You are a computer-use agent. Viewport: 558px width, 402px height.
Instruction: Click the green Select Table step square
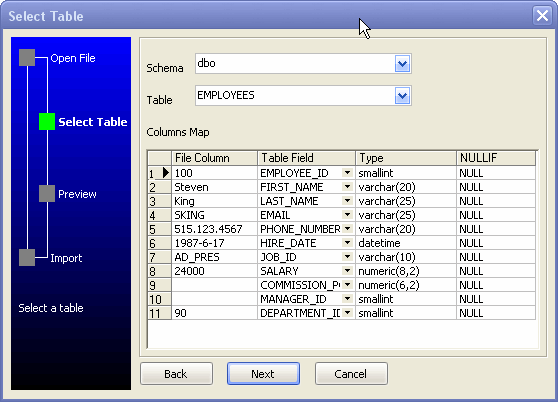click(47, 122)
